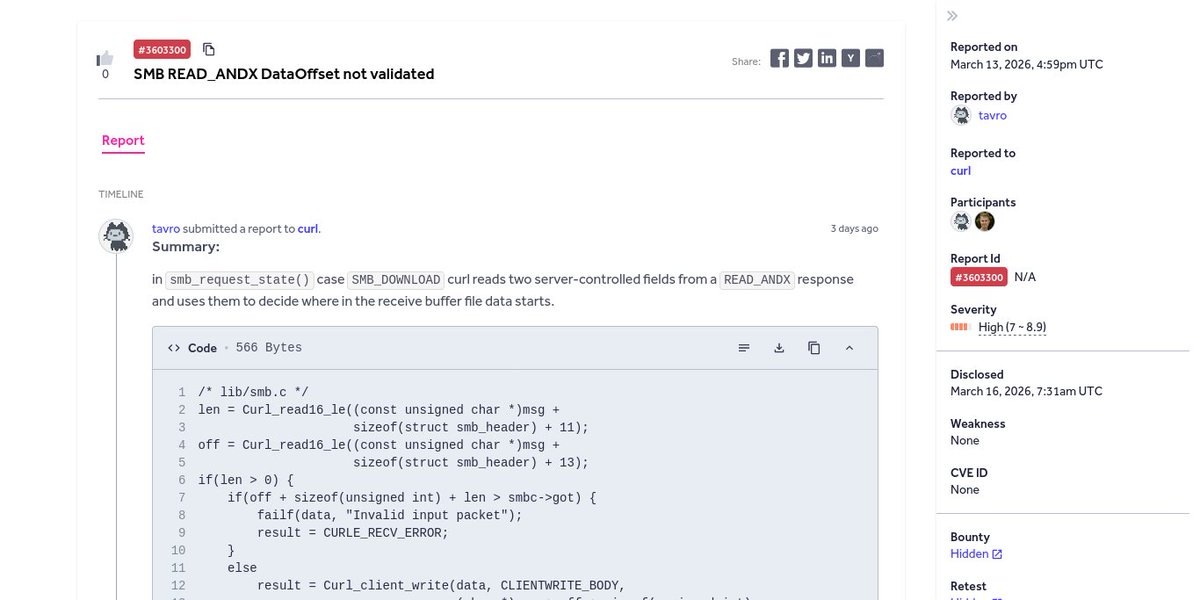Click tavro avatar under Reported by
Screen dimensions: 1200x600
(961, 115)
